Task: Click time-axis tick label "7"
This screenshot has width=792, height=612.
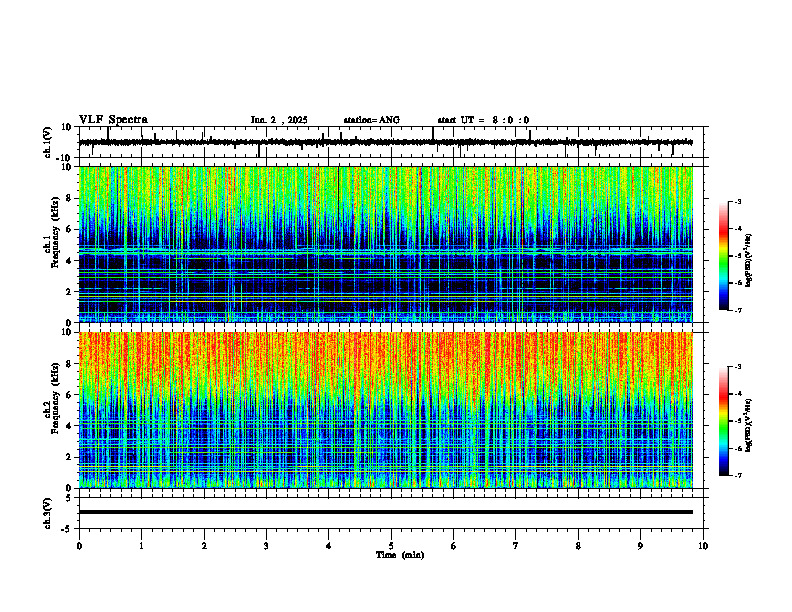Action: 516,546
